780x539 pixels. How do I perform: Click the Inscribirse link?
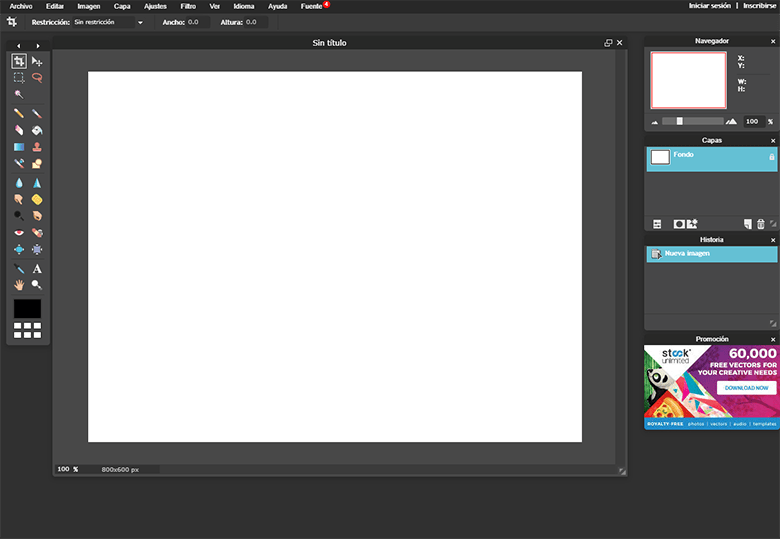coord(759,6)
